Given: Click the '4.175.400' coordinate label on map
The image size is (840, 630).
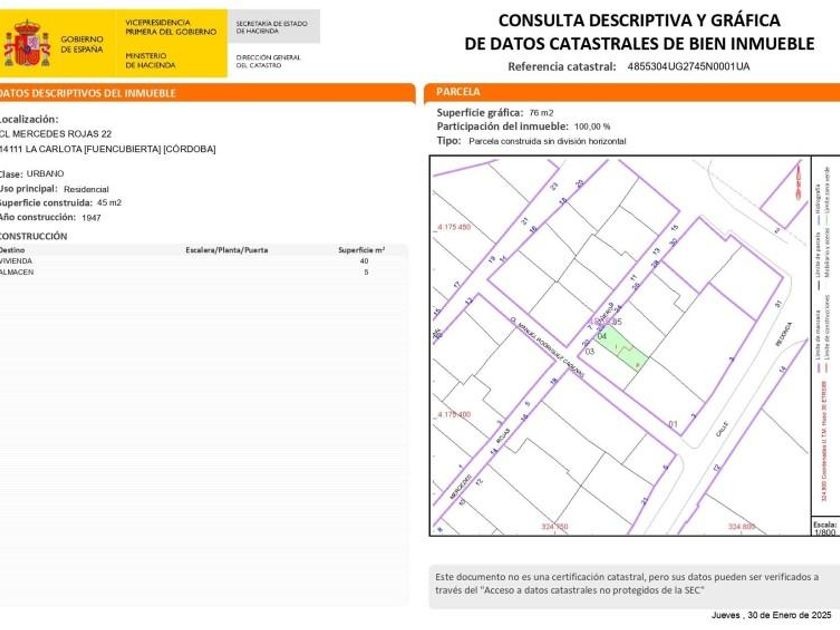Looking at the screenshot, I should (x=454, y=415).
